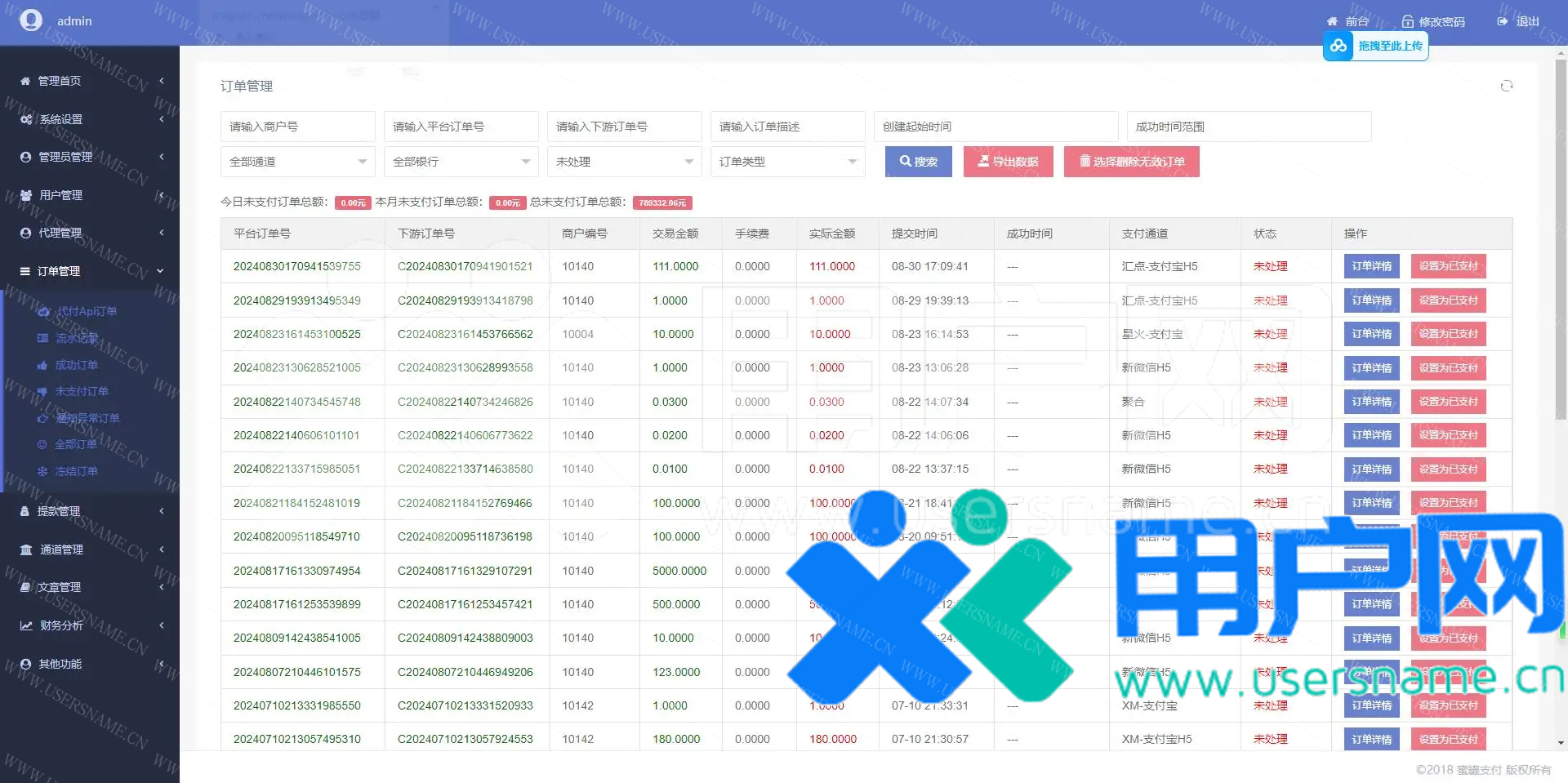Screen dimensions: 1568x783
Task: Open 未支付订单 in the sidebar submenu
Action: (82, 391)
